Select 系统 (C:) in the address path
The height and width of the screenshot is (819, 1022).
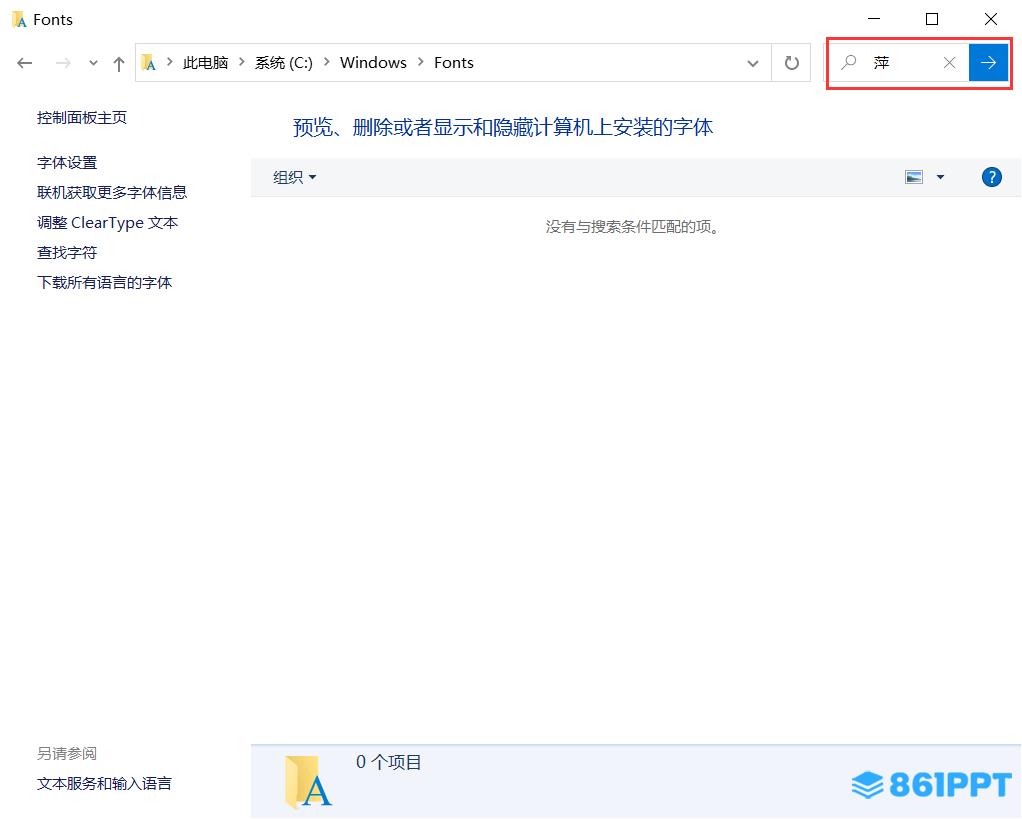point(284,63)
